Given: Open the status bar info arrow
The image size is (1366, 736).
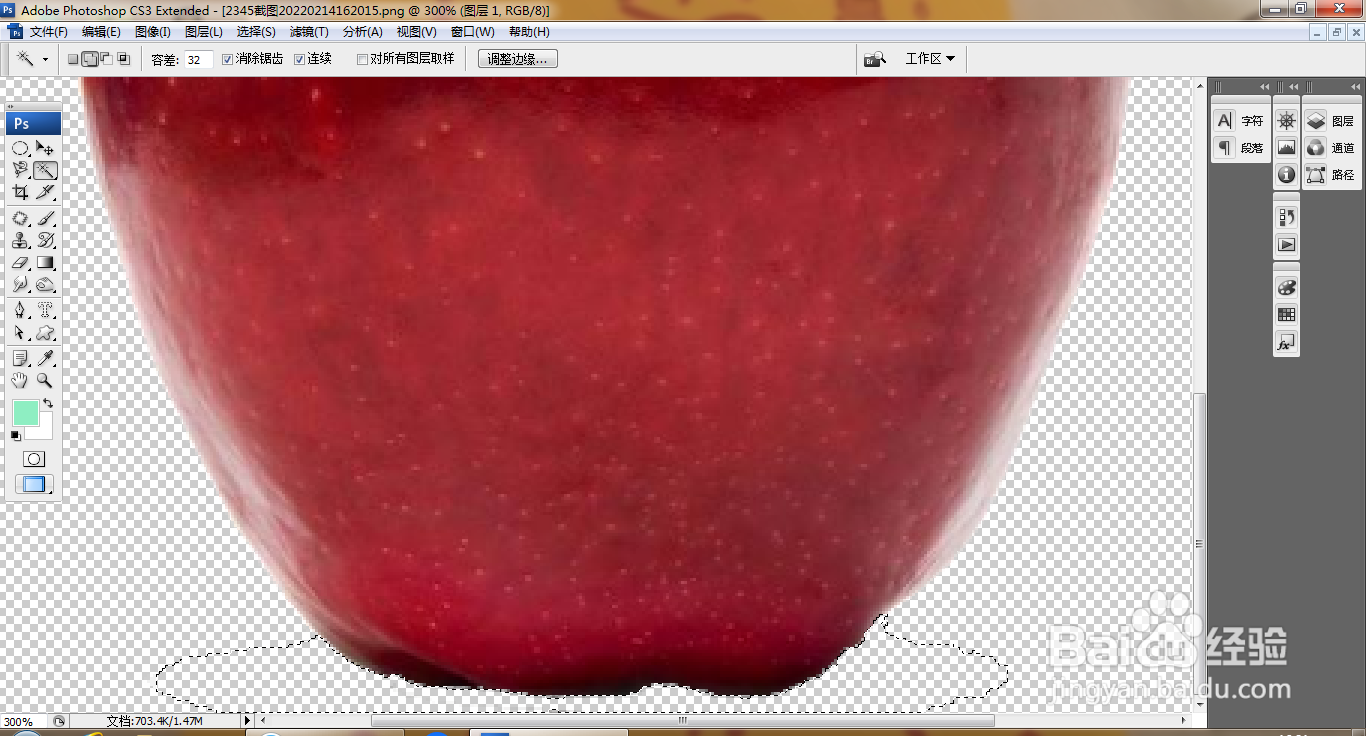Looking at the screenshot, I should pyautogui.click(x=248, y=720).
